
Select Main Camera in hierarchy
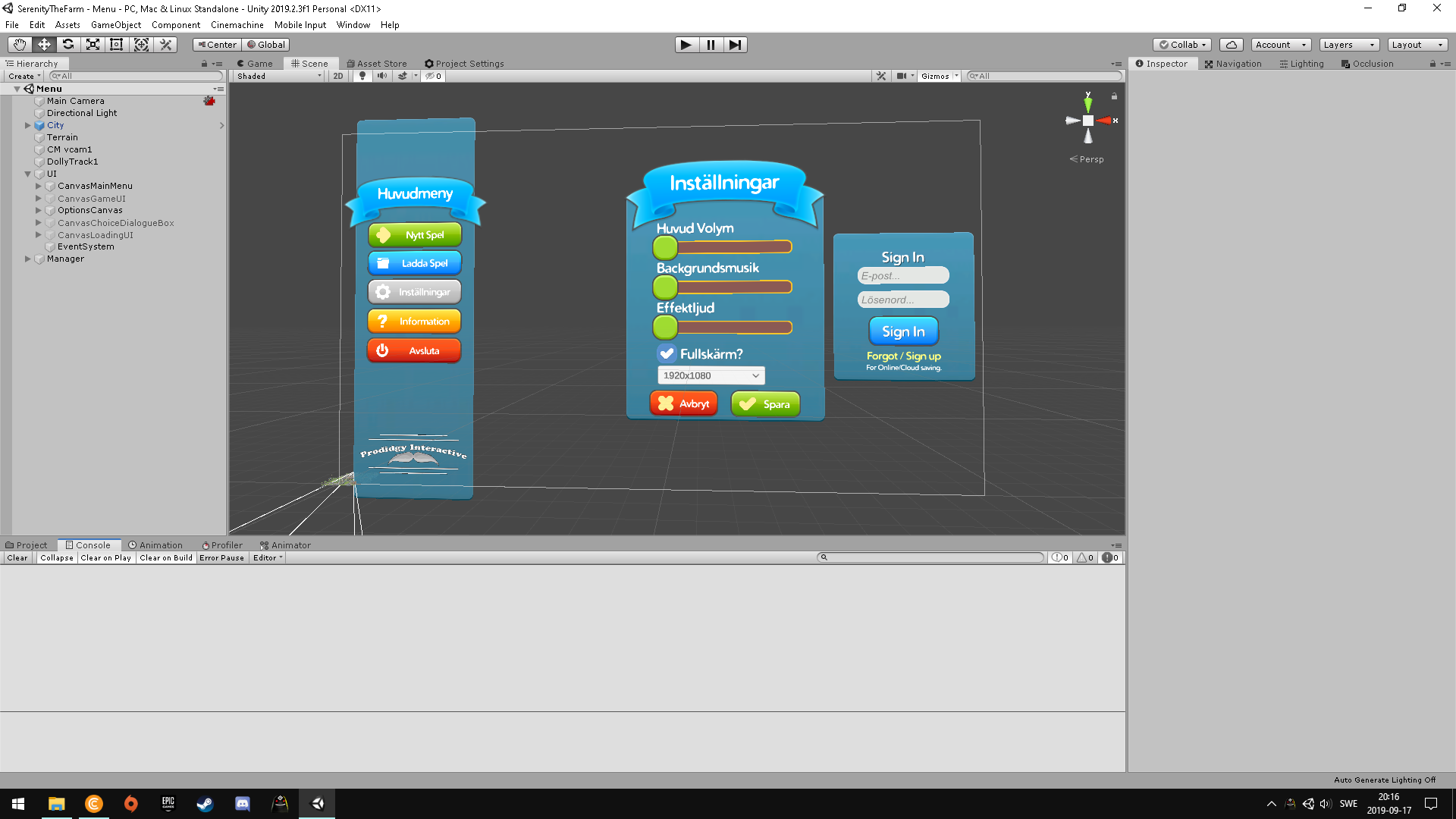(76, 101)
